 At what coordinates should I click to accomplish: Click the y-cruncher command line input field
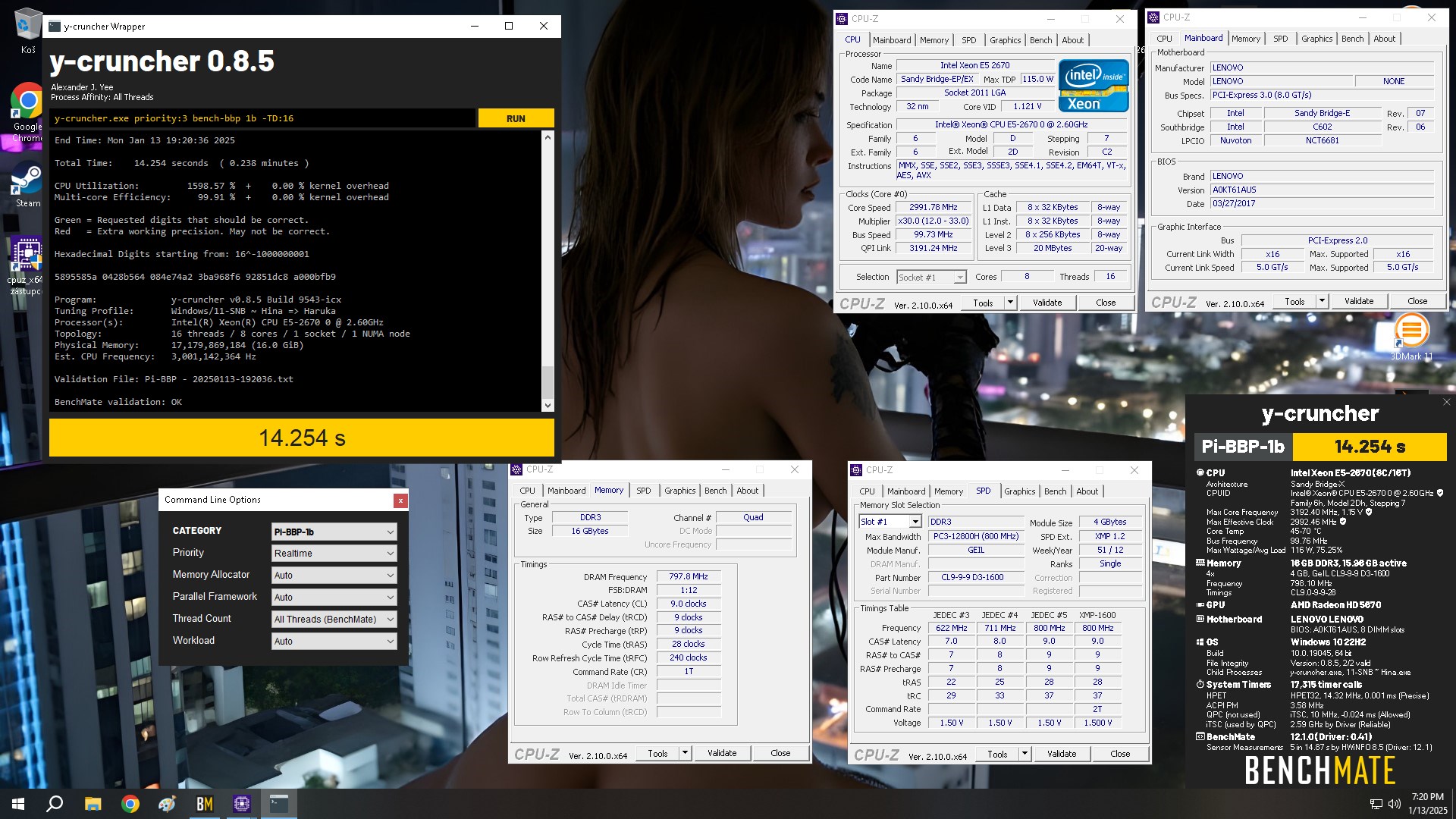[x=262, y=118]
